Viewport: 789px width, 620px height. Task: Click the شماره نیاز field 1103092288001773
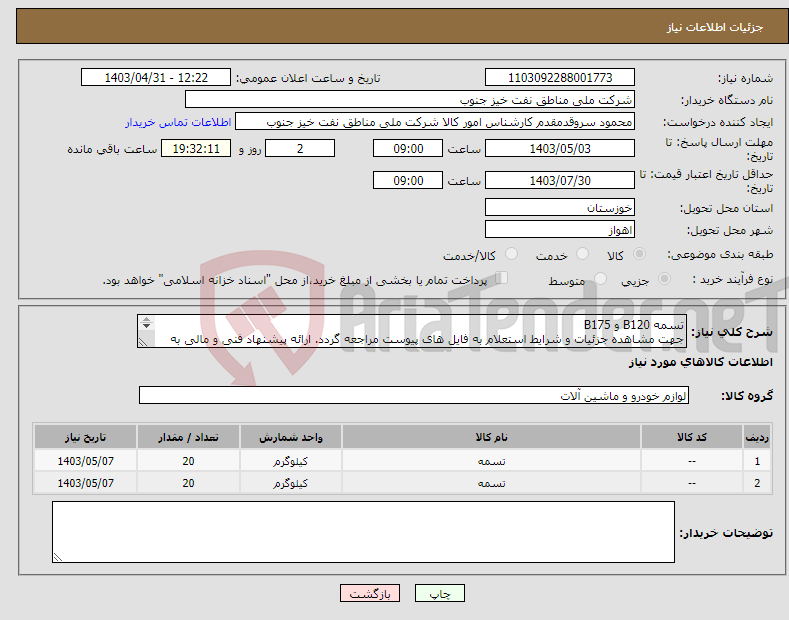pos(560,78)
